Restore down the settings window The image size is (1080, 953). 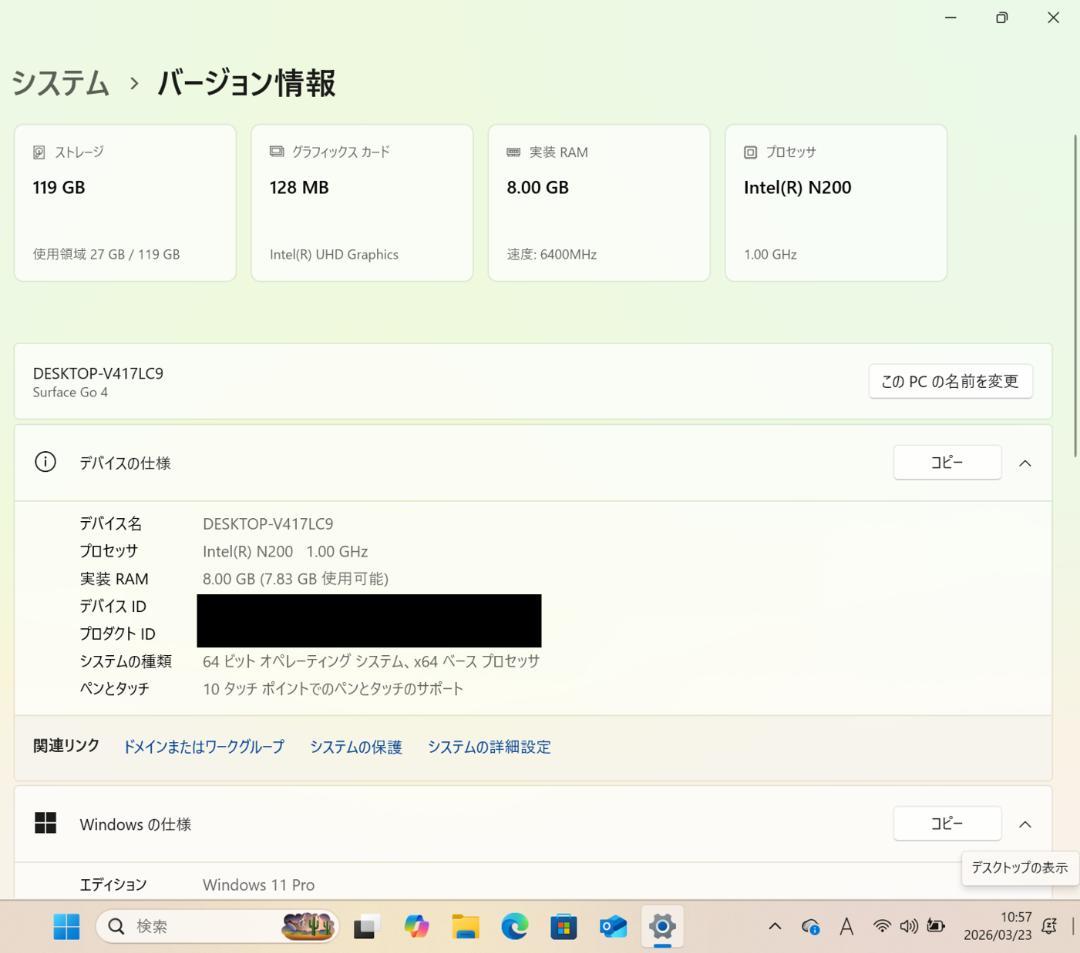(x=1002, y=17)
